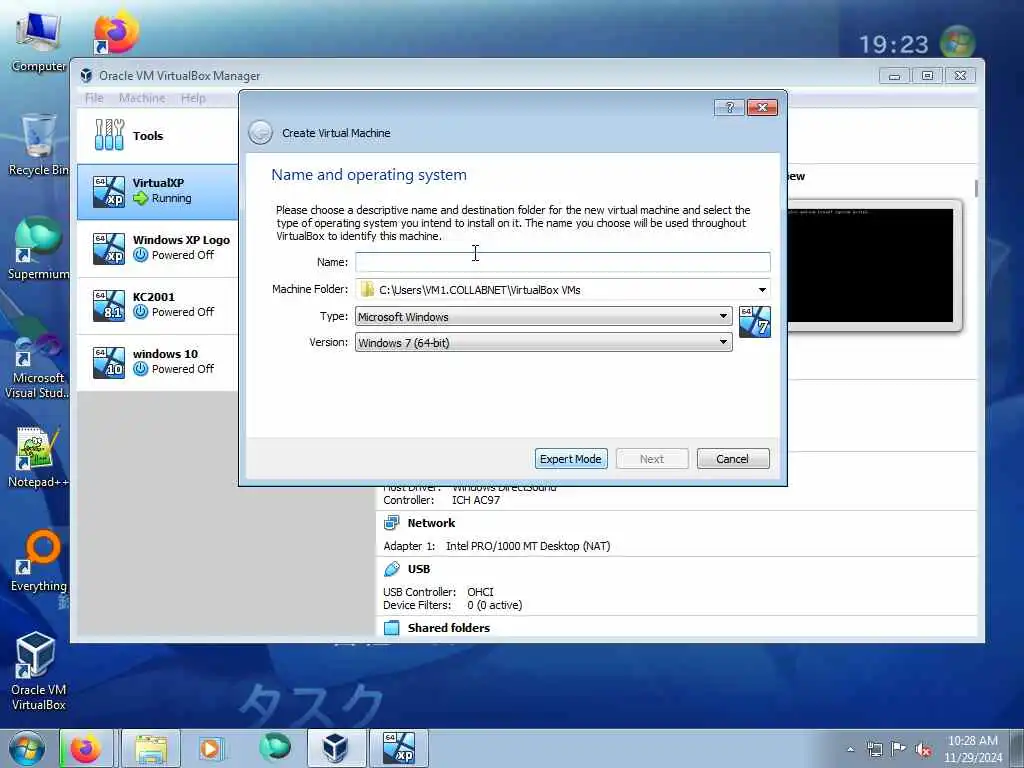Click the Windows Start orb
The height and width of the screenshot is (768, 1024).
[27, 748]
